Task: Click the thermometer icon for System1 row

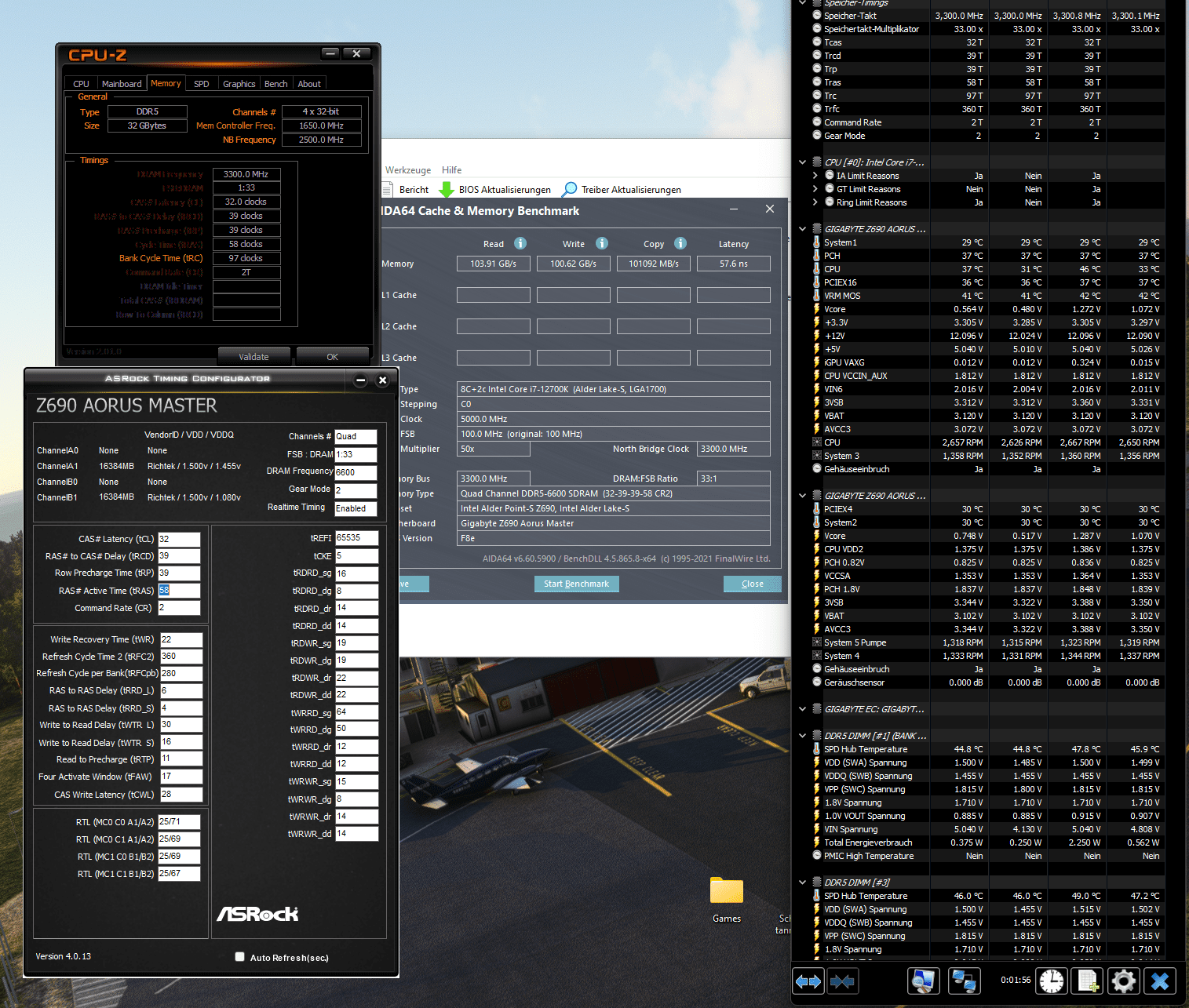Action: click(817, 242)
